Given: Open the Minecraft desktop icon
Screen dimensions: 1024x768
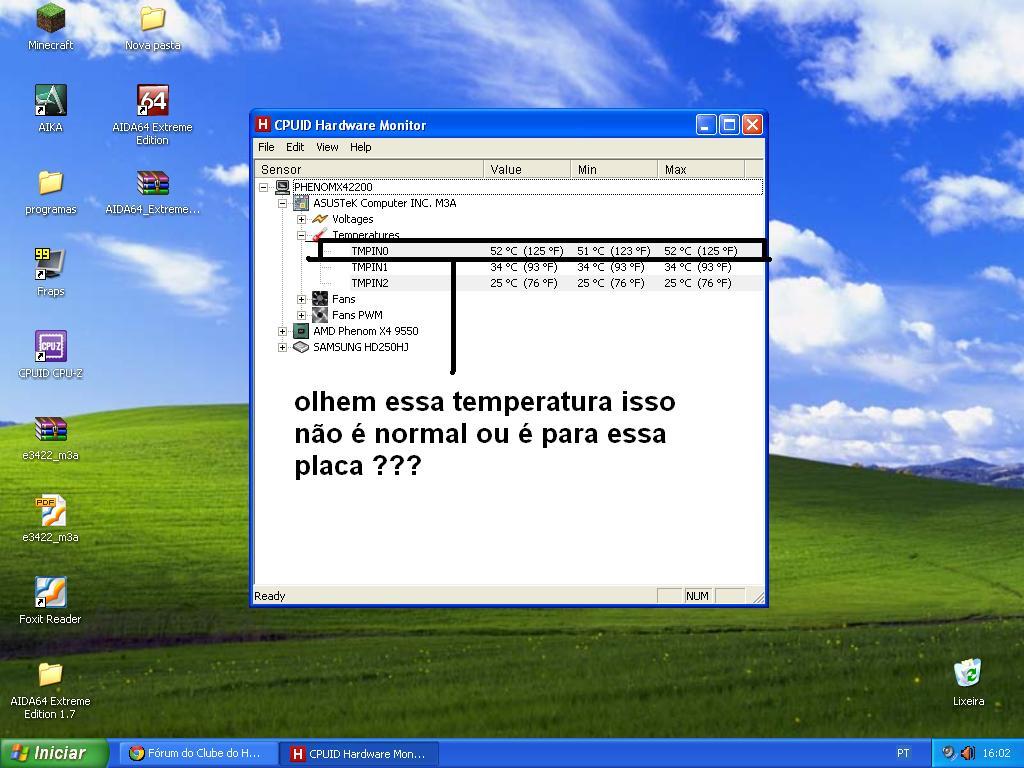Looking at the screenshot, I should pyautogui.click(x=50, y=18).
